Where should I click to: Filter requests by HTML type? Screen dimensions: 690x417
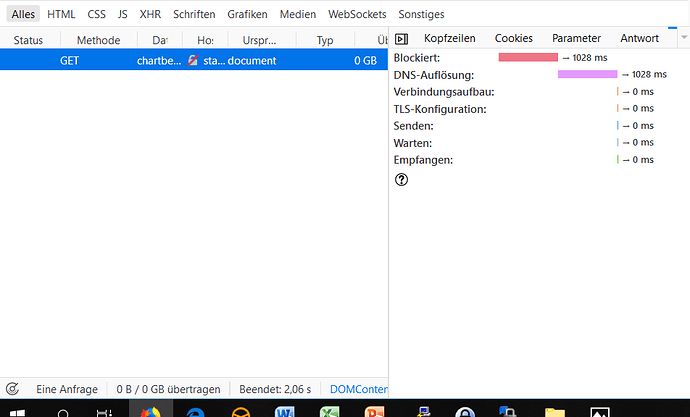coord(61,15)
